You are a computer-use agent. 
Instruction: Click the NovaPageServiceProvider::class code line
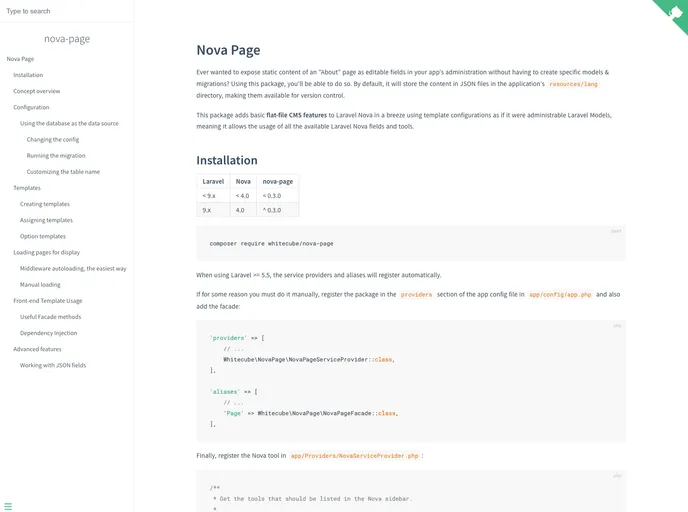coord(309,359)
